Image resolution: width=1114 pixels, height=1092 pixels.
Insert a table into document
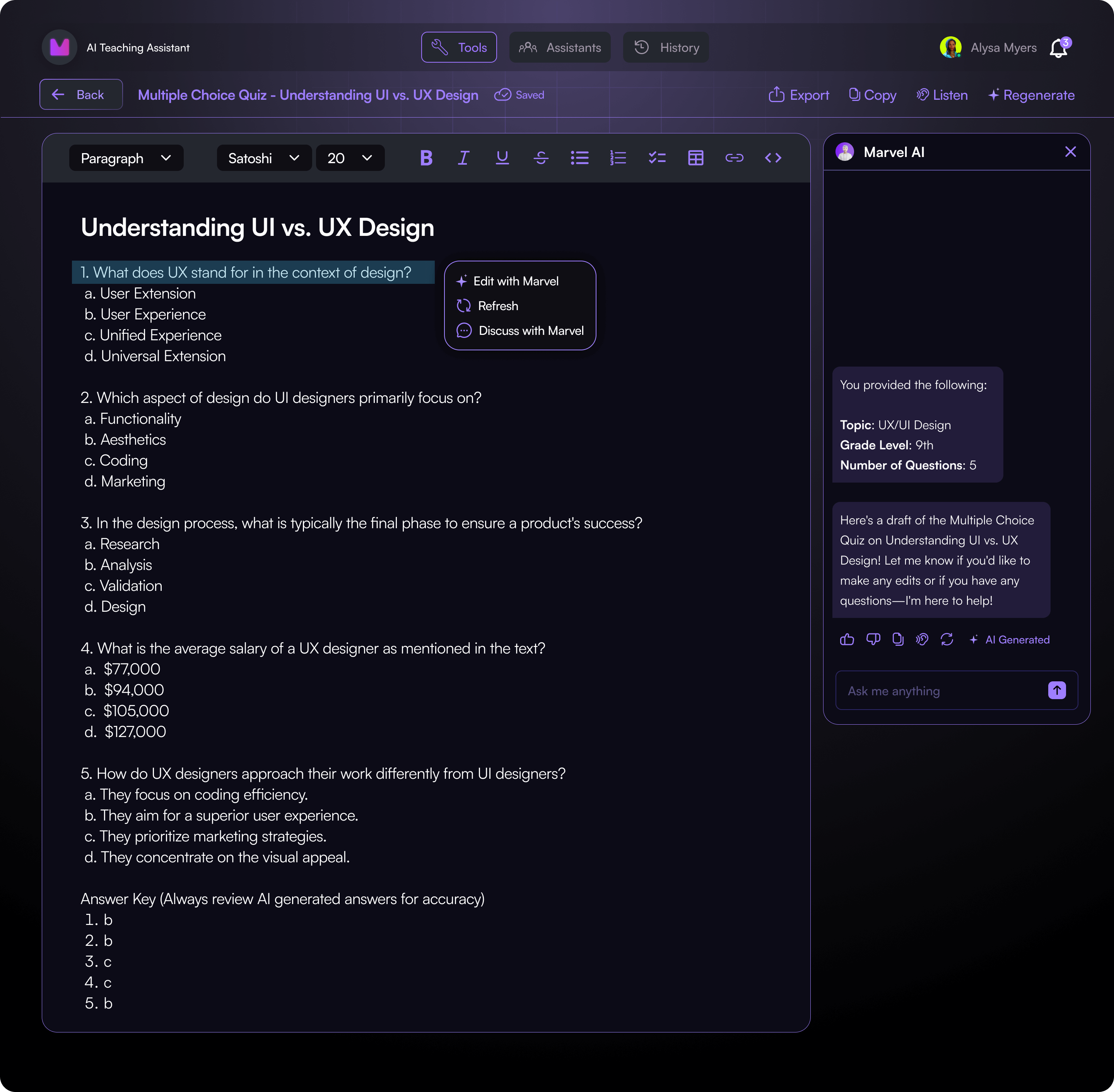[x=695, y=158]
